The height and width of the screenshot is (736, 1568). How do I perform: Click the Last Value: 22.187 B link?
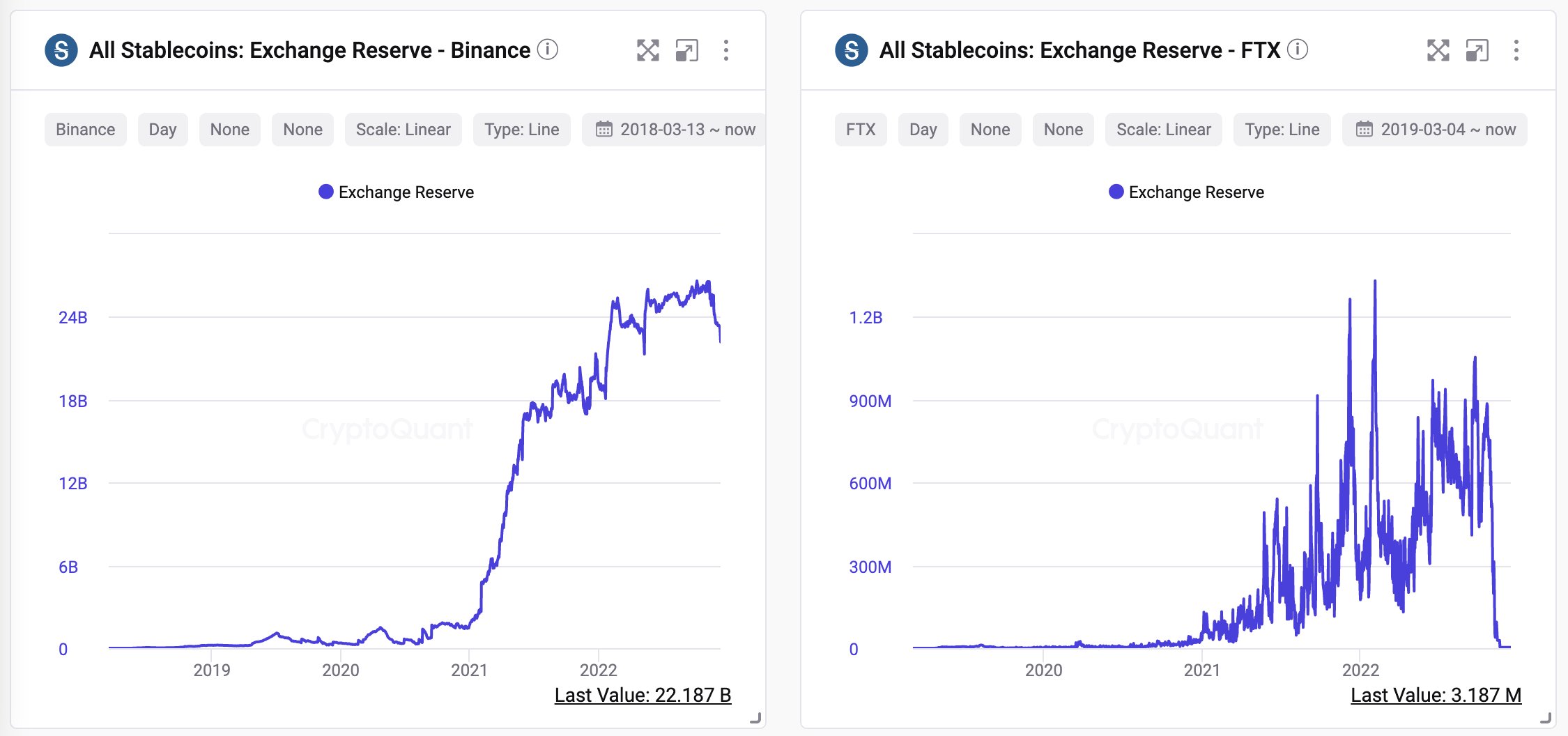[x=644, y=694]
